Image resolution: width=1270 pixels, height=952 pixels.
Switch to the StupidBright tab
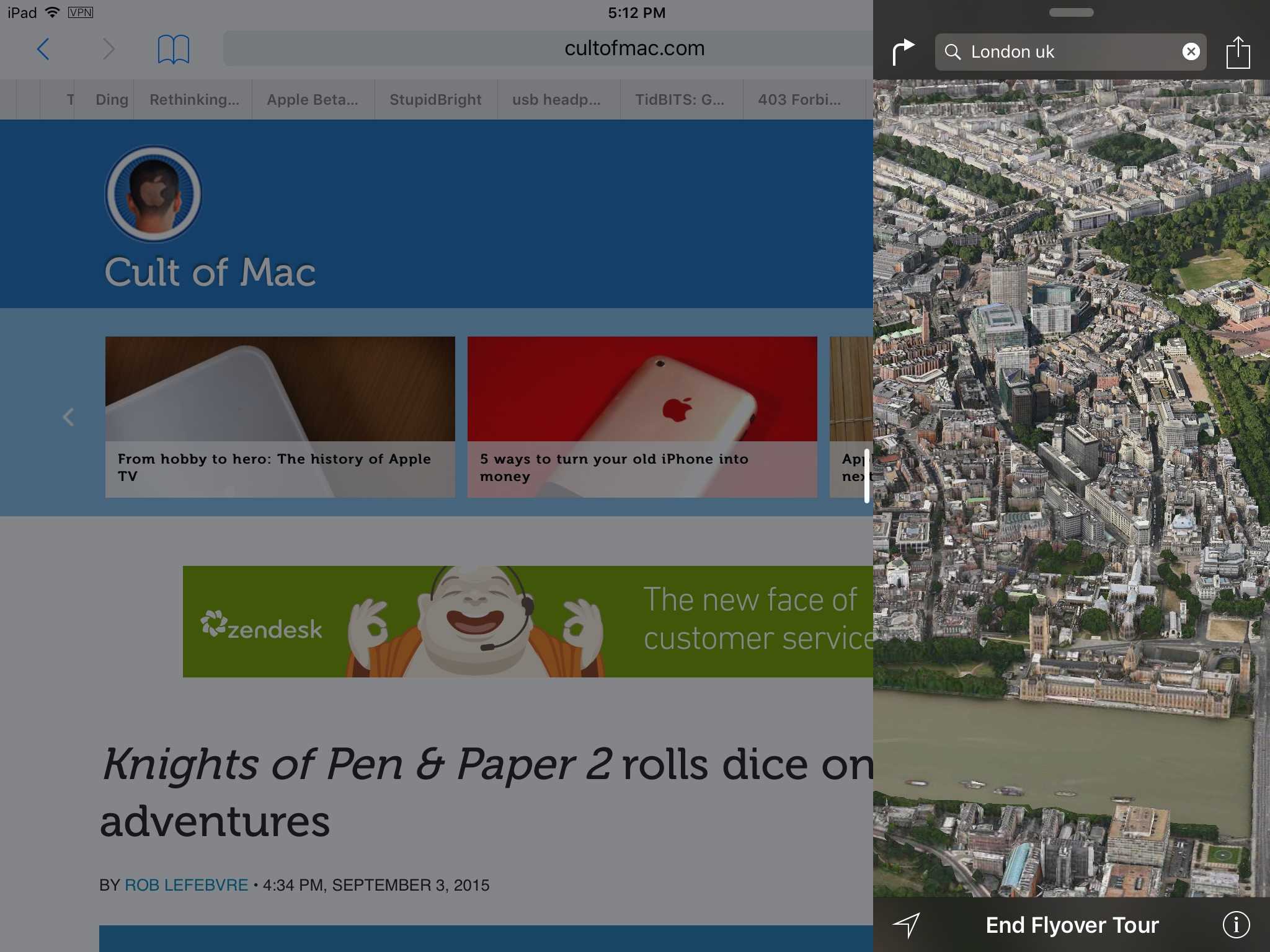click(435, 100)
